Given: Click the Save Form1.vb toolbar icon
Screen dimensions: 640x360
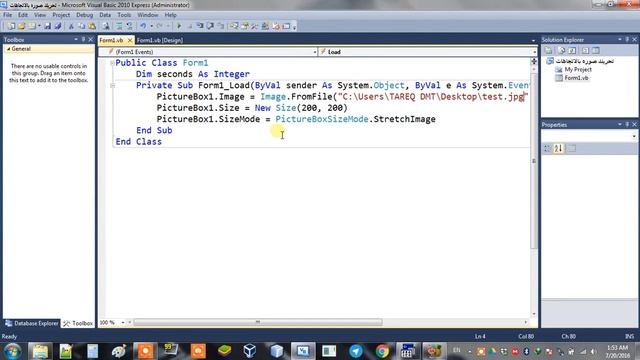Looking at the screenshot, I should click(48, 26).
